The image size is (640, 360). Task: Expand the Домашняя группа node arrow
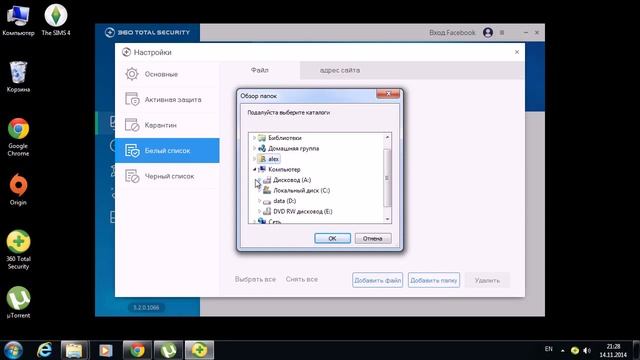pos(254,149)
